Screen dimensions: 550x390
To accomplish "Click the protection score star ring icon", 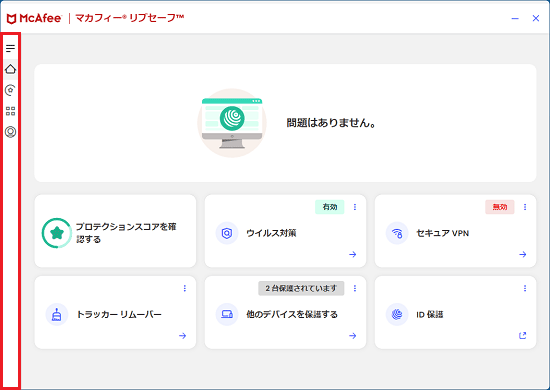I will pyautogui.click(x=57, y=233).
